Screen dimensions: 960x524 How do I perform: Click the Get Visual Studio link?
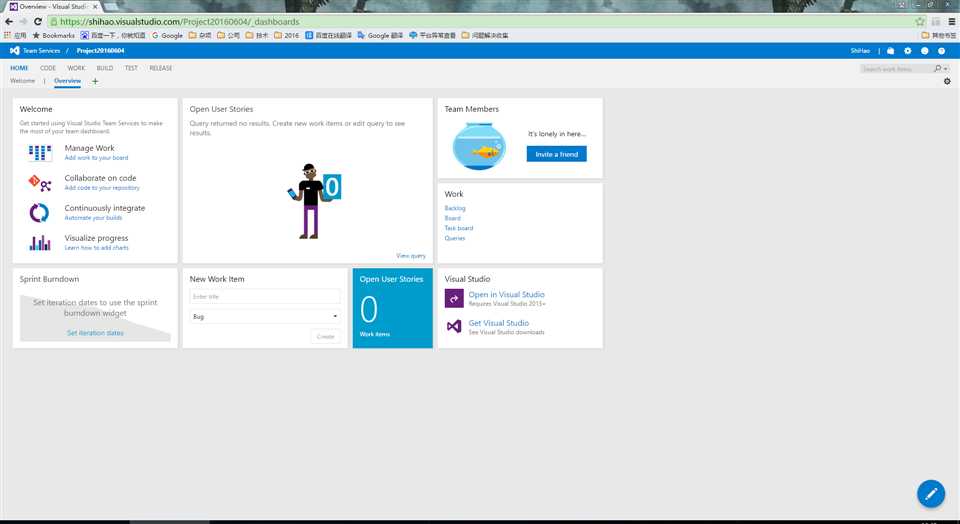498,323
